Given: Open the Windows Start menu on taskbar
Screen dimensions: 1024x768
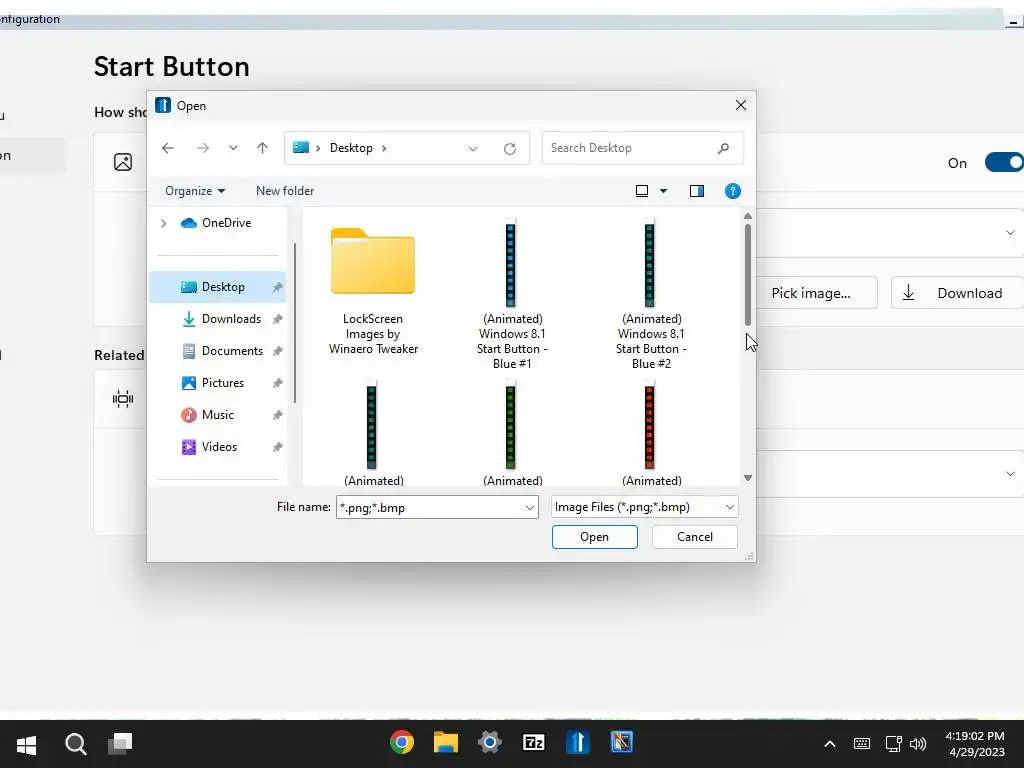Looking at the screenshot, I should click(26, 744).
